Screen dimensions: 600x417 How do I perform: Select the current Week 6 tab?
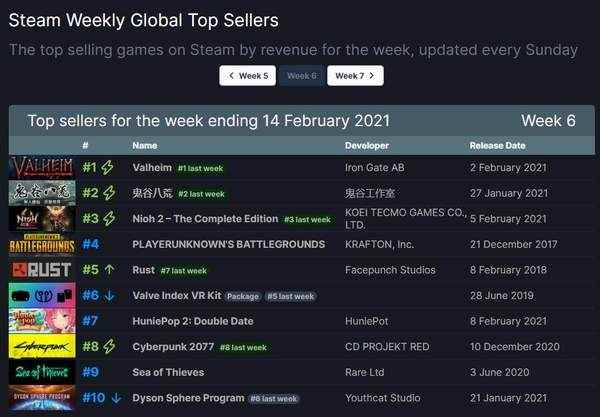click(x=301, y=76)
